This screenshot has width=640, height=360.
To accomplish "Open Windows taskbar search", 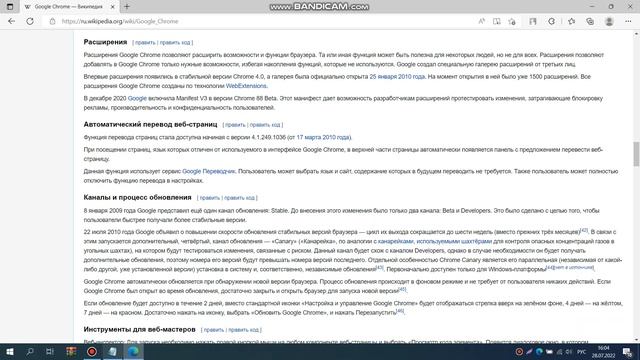I will (30, 351).
